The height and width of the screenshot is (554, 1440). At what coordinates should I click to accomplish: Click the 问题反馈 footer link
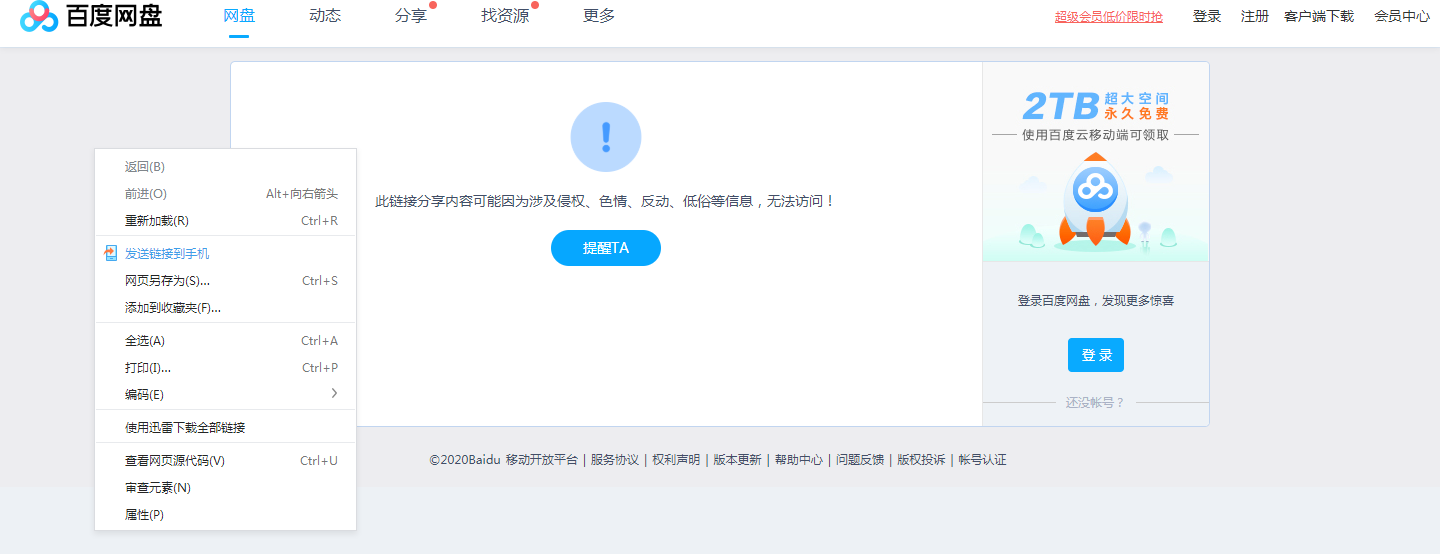point(860,460)
